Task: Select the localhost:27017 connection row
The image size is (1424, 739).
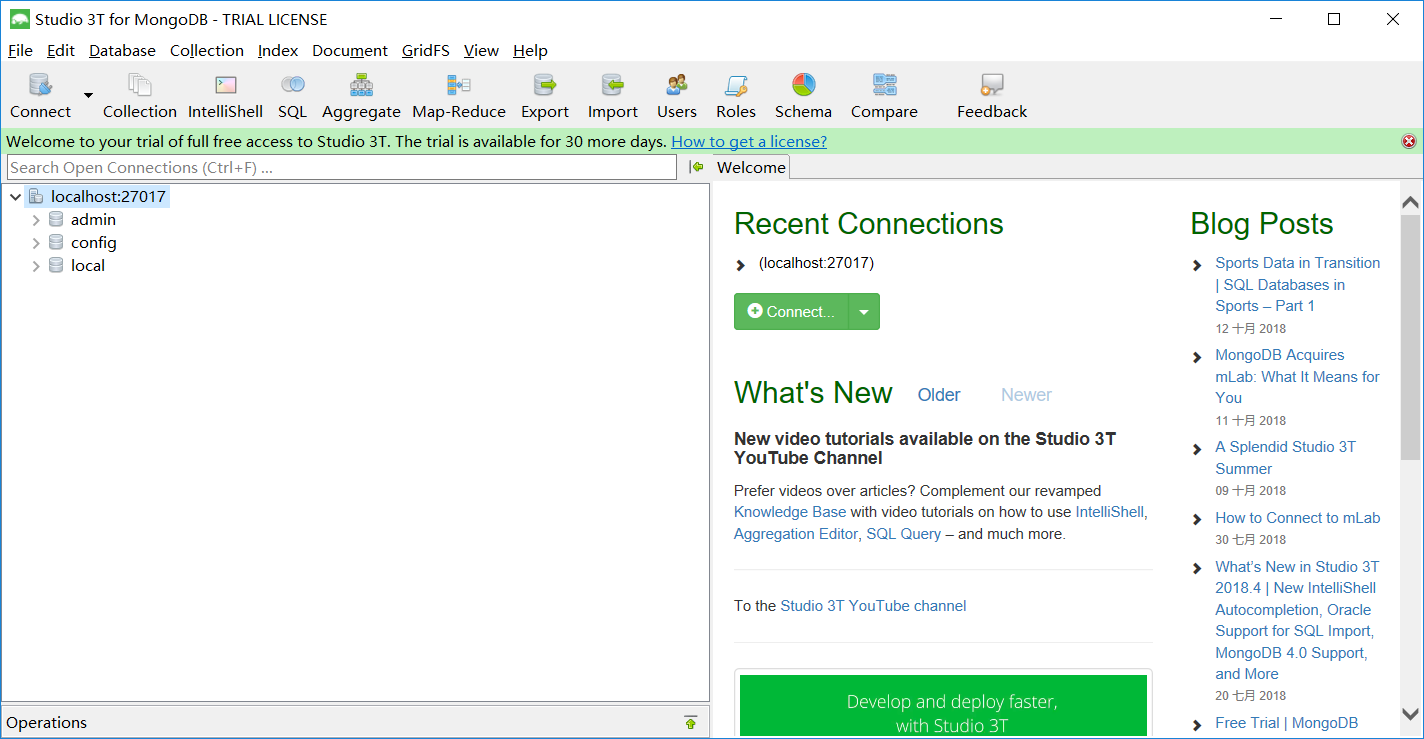Action: coord(108,196)
